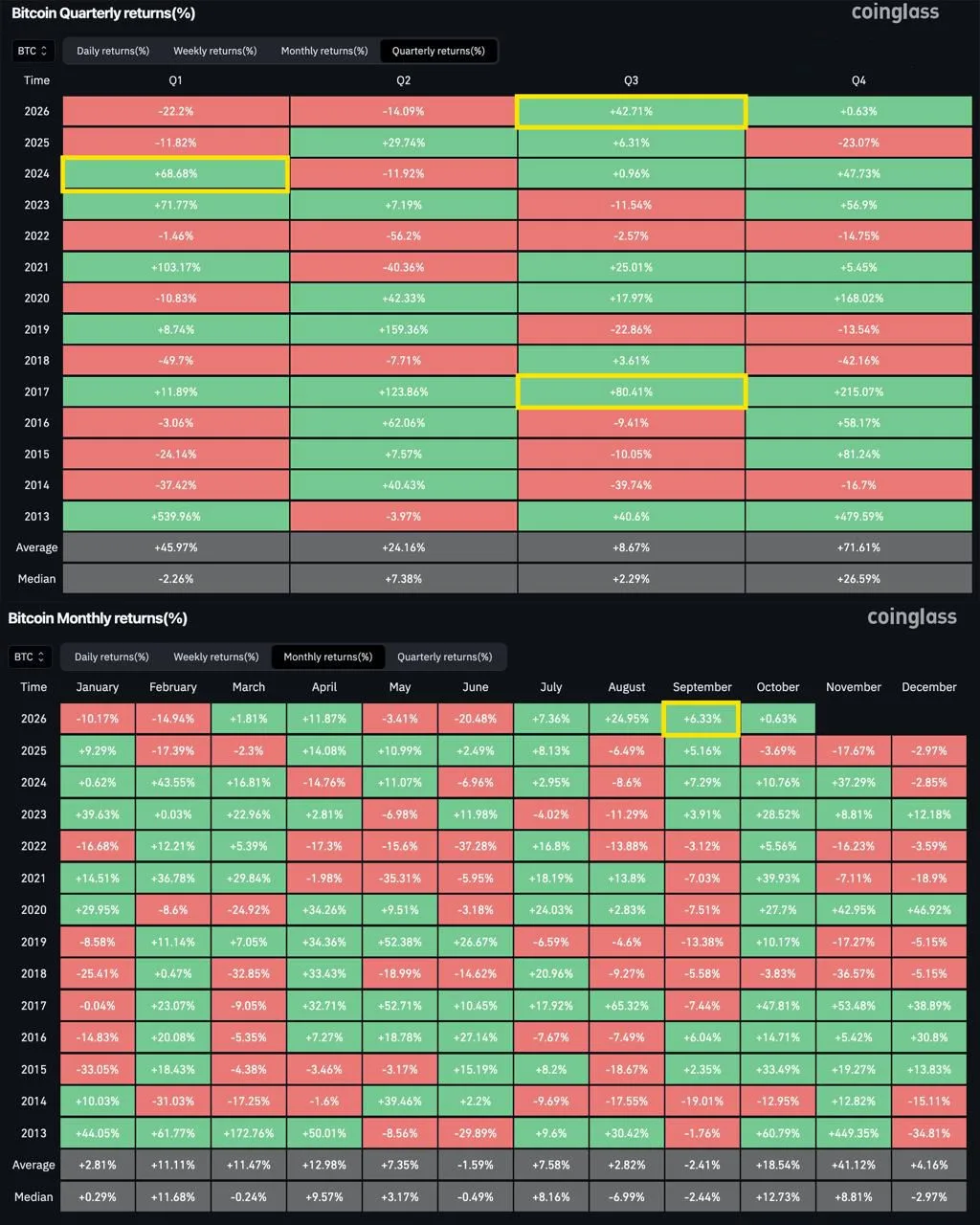Select Weekly returns(%) tab in the Quarterly panel

point(215,51)
